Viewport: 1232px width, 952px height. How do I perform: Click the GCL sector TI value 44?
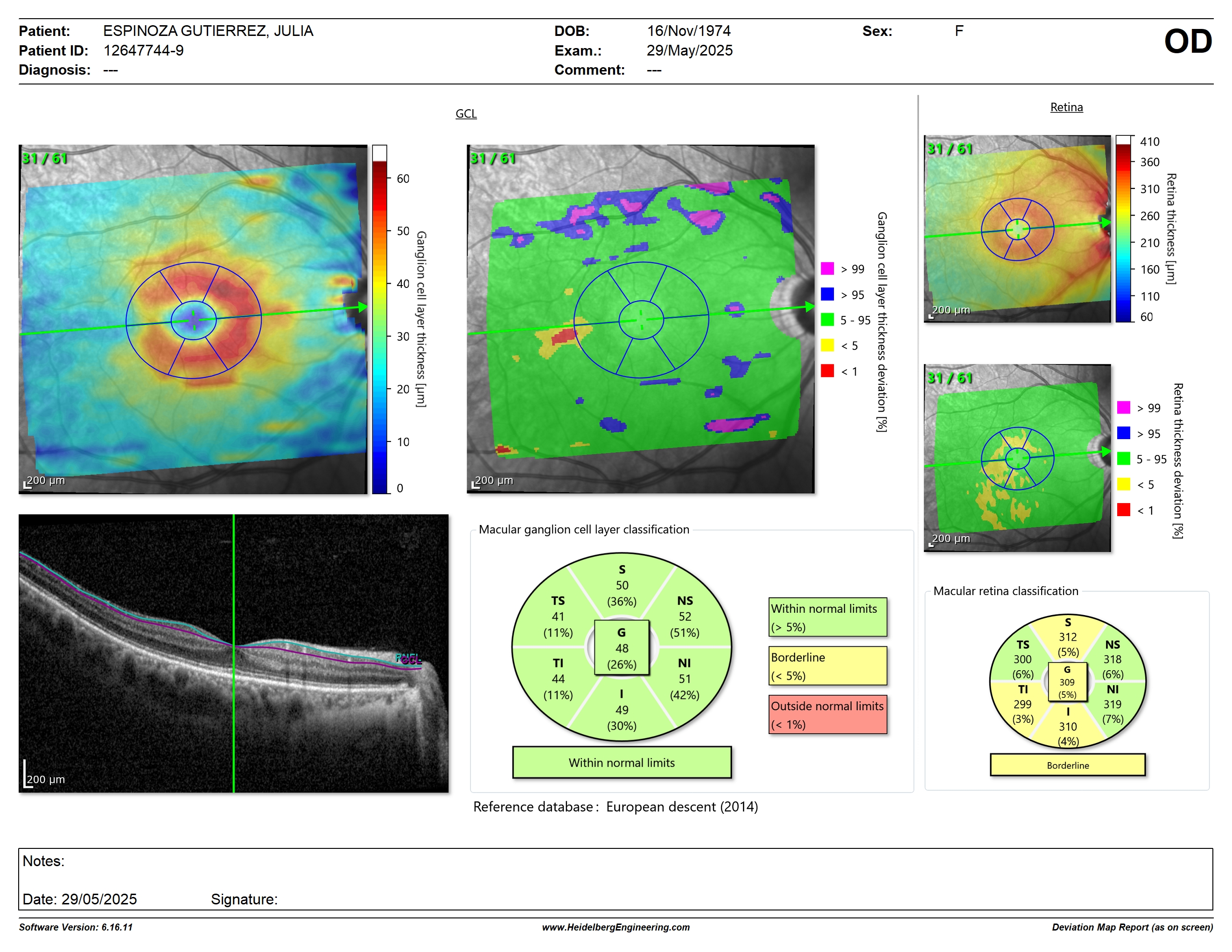point(558,679)
